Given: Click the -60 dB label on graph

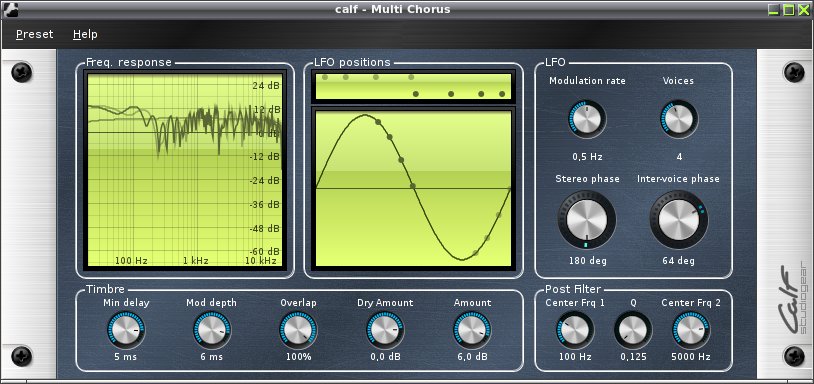Looking at the screenshot, I should click(x=264, y=252).
